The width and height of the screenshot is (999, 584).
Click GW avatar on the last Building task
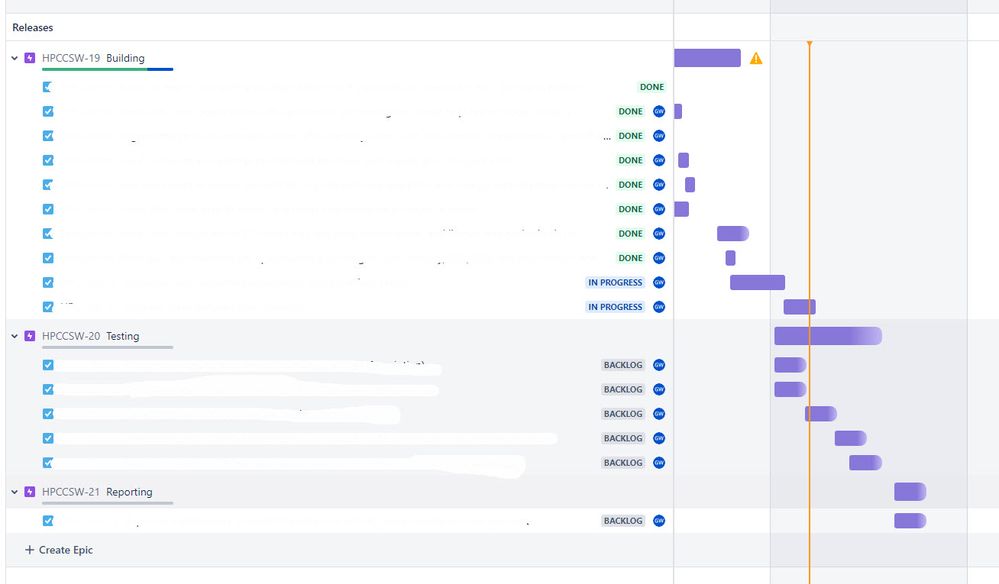(x=659, y=306)
